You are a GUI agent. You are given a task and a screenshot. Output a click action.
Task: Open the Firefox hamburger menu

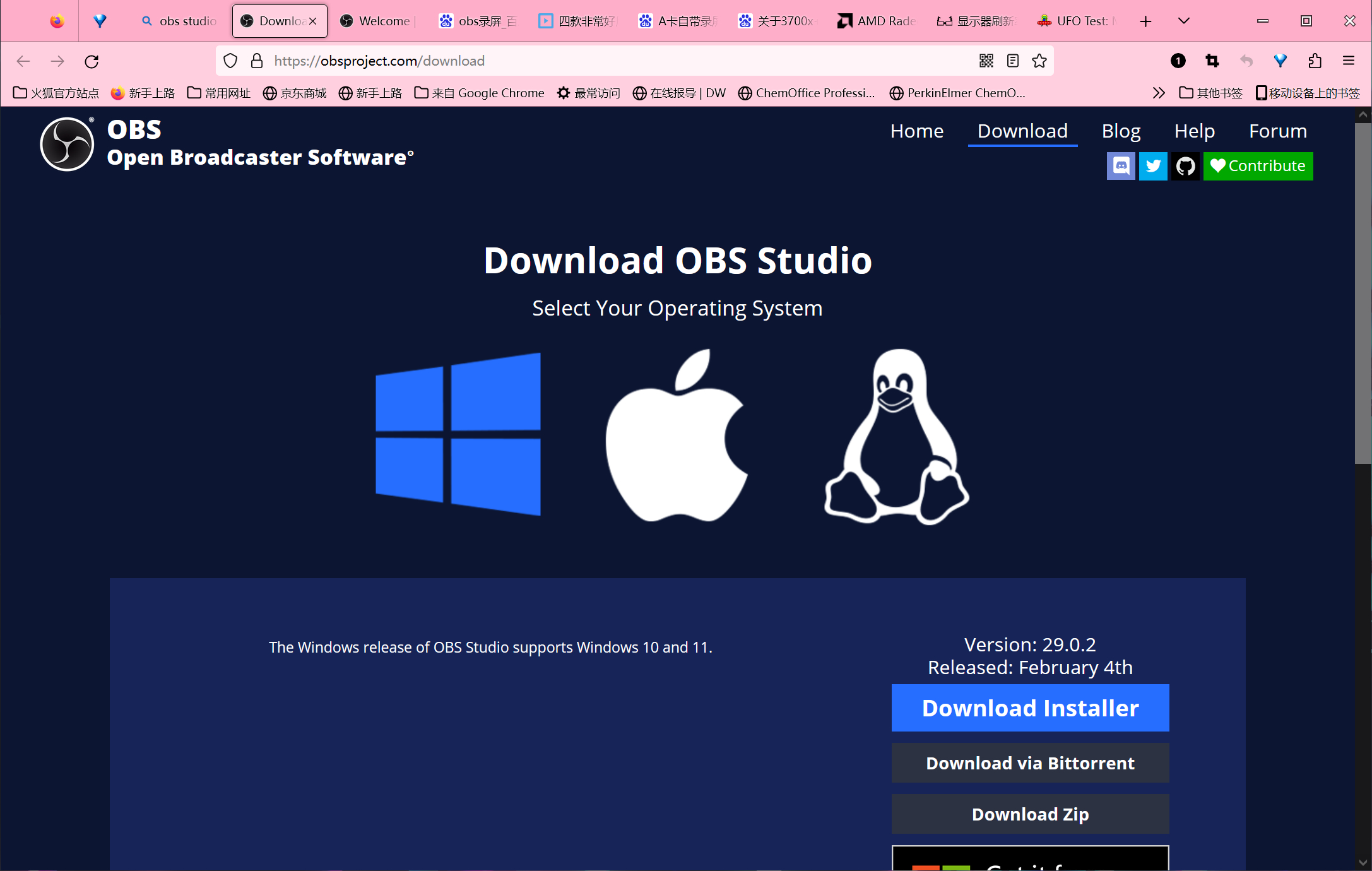pos(1349,61)
